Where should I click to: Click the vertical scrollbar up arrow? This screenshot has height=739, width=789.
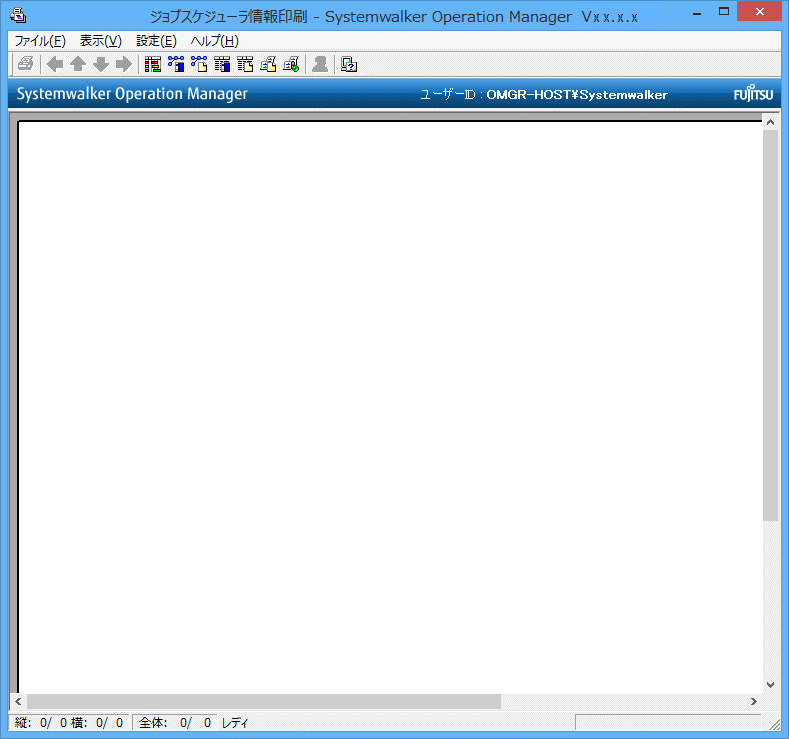770,122
